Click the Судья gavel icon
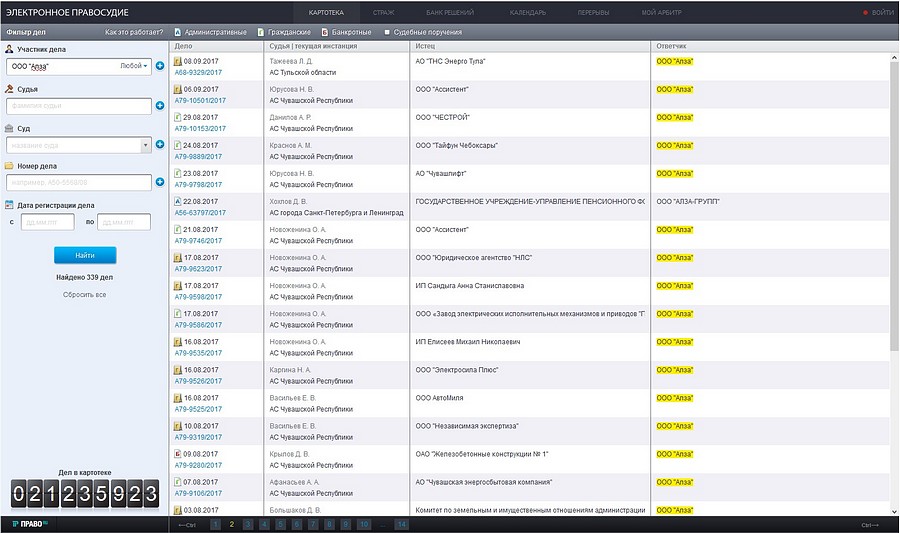900x533 pixels. click(x=9, y=89)
